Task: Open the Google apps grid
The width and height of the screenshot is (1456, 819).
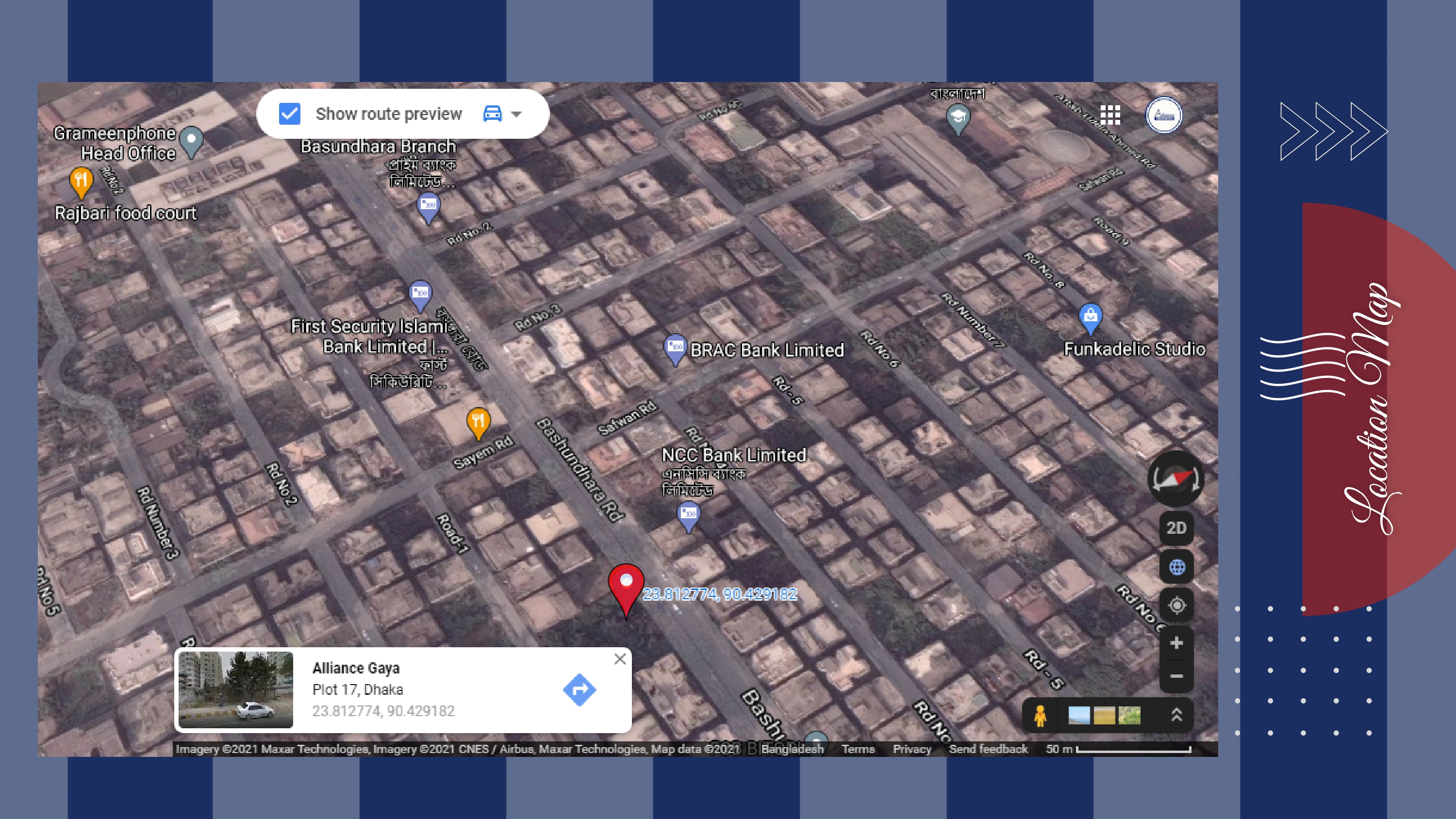Action: [x=1110, y=115]
